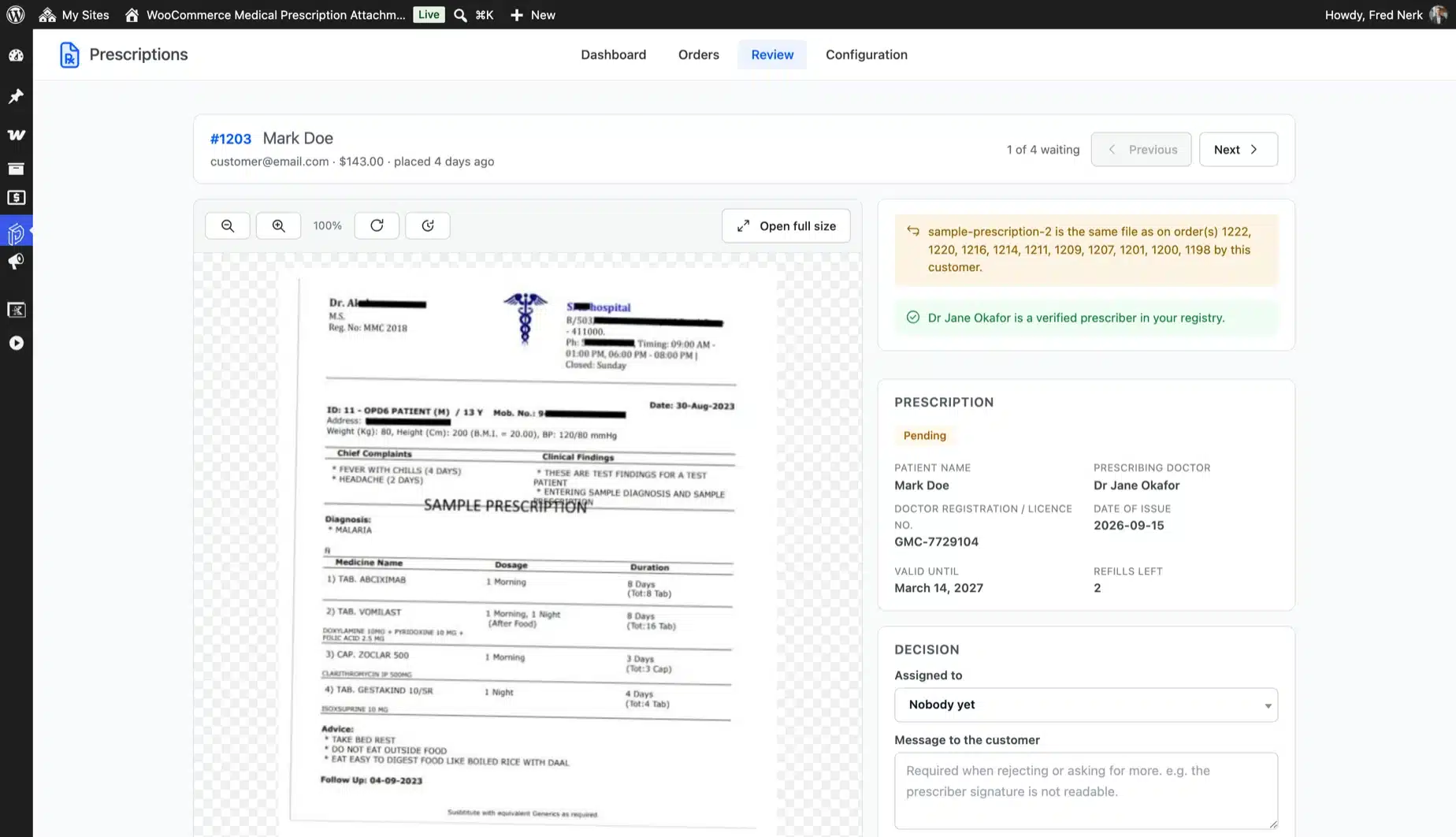Open the Products archive box icon in sidebar
The height and width of the screenshot is (837, 1456).
click(16, 169)
